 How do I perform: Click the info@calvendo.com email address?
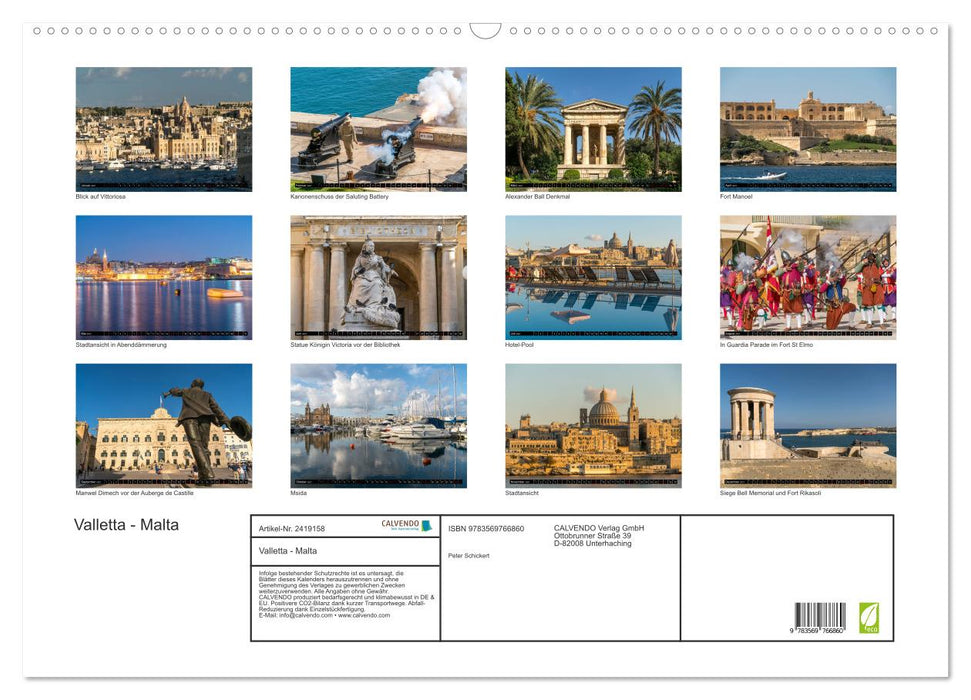pos(306,615)
